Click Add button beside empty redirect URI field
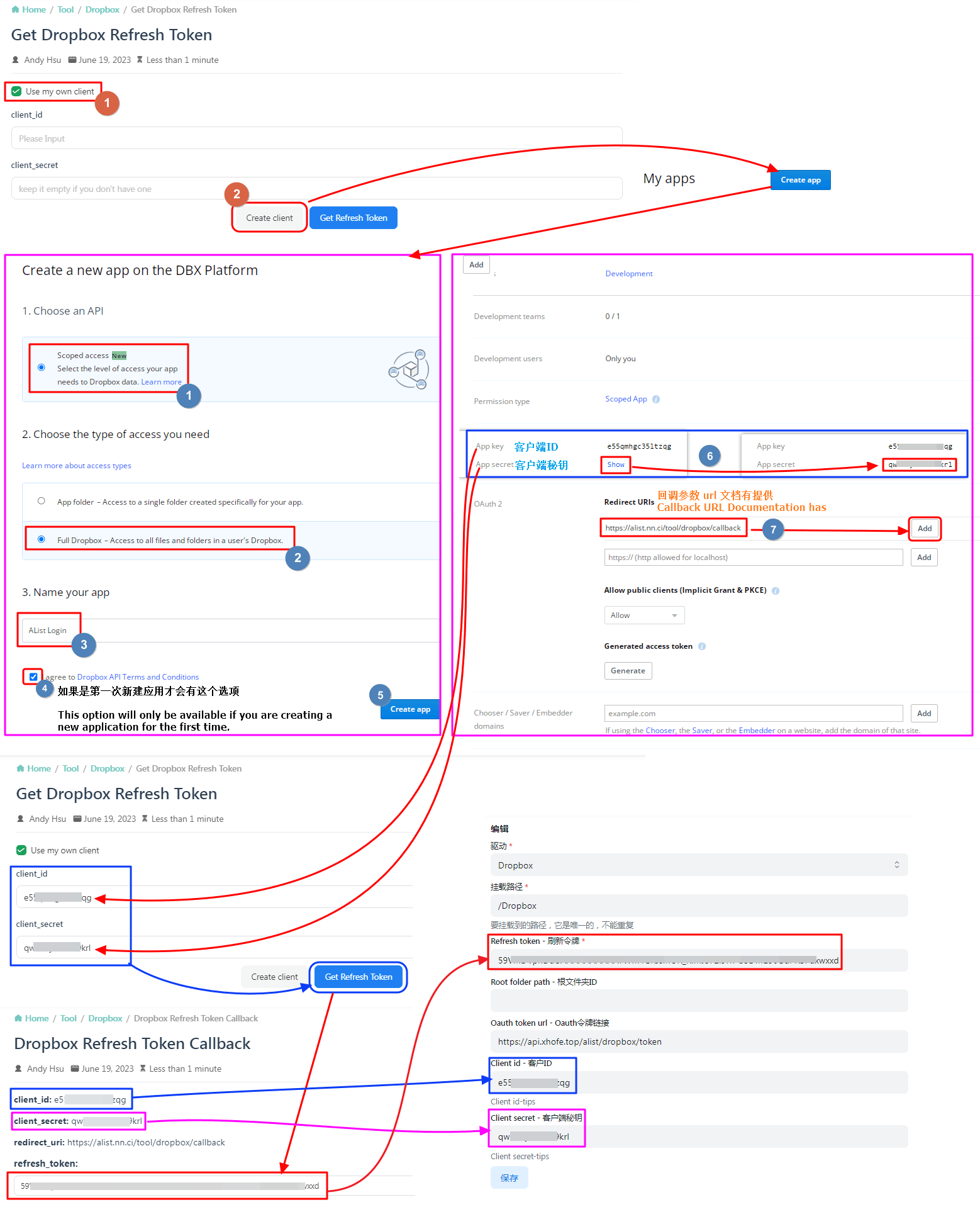The image size is (980, 1224). coord(924,558)
